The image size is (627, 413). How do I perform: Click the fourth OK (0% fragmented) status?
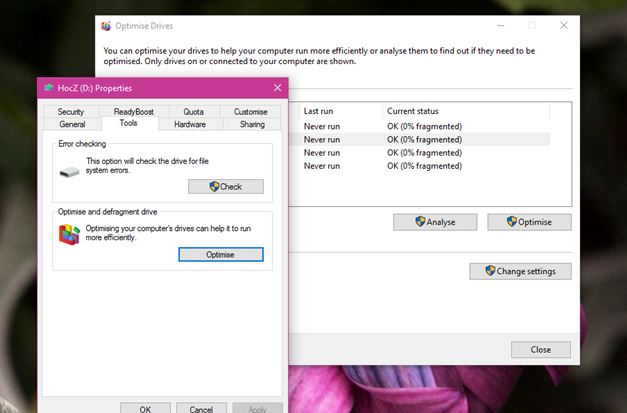pos(424,166)
